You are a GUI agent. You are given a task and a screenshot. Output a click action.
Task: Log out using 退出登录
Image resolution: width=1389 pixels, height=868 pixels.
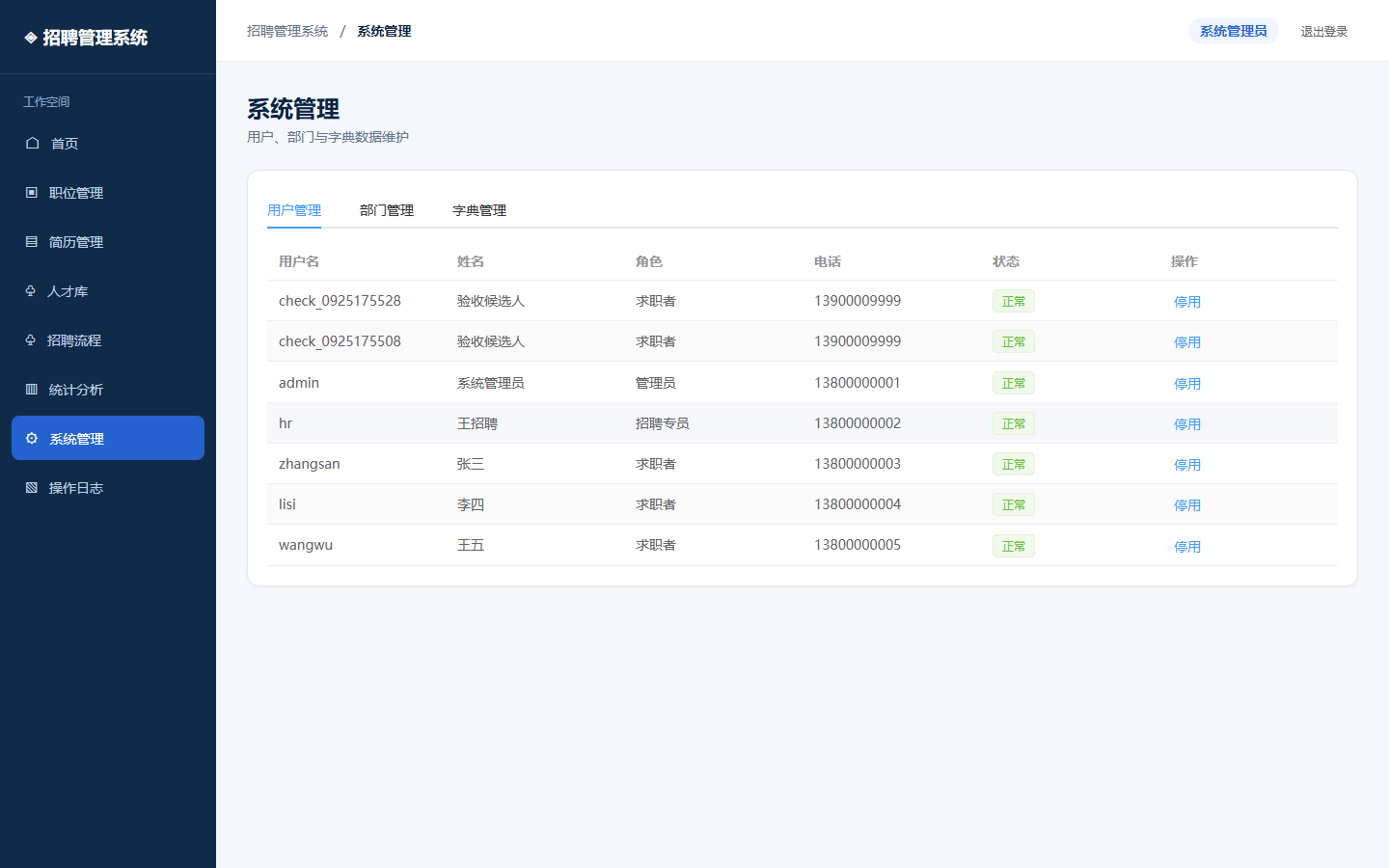coord(1324,32)
